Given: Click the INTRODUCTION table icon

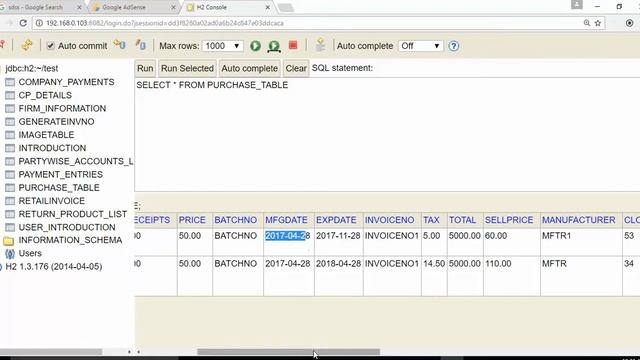Looking at the screenshot, I should pyautogui.click(x=10, y=148).
